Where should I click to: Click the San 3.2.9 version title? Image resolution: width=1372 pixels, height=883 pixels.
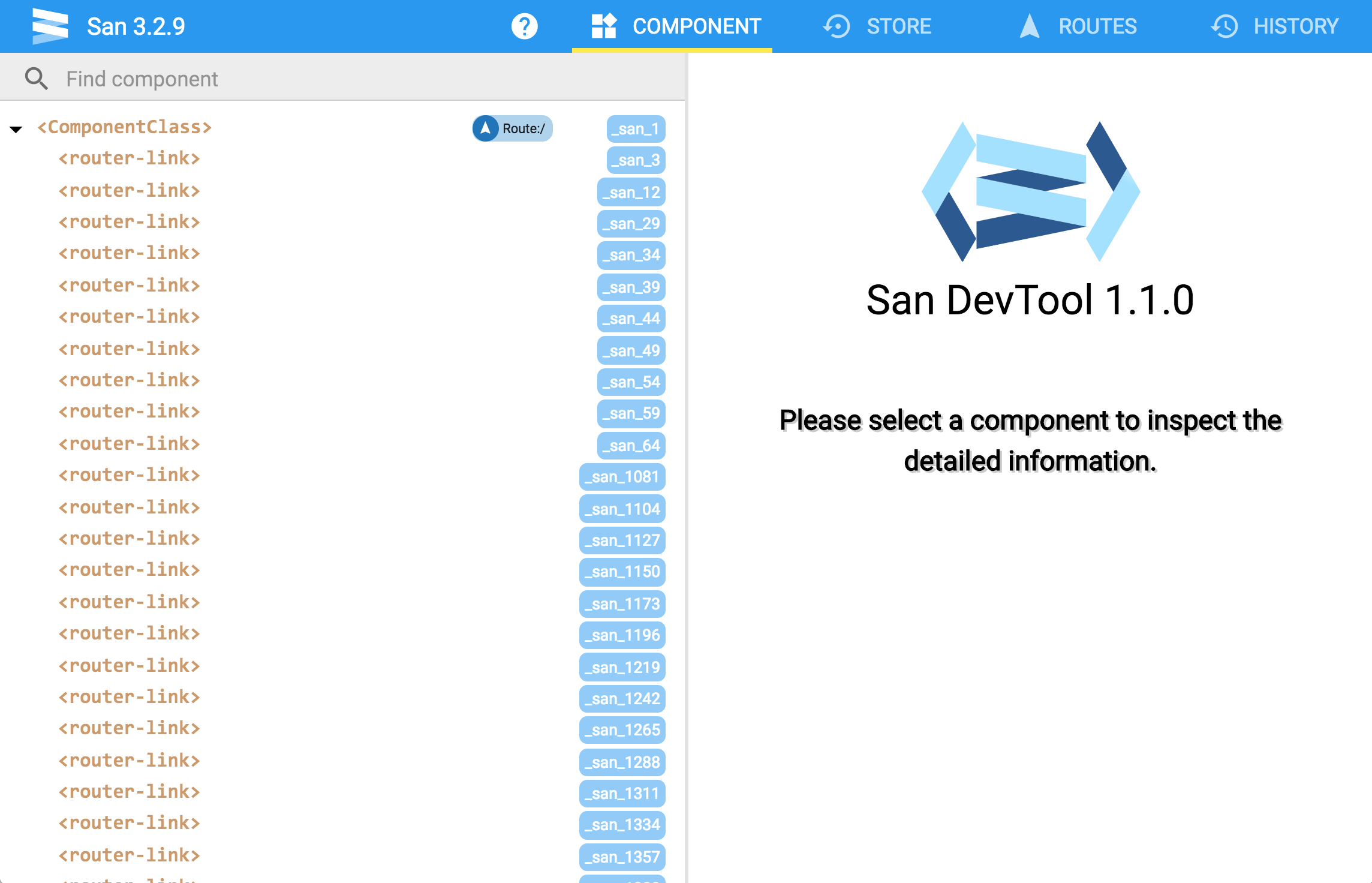pyautogui.click(x=136, y=26)
